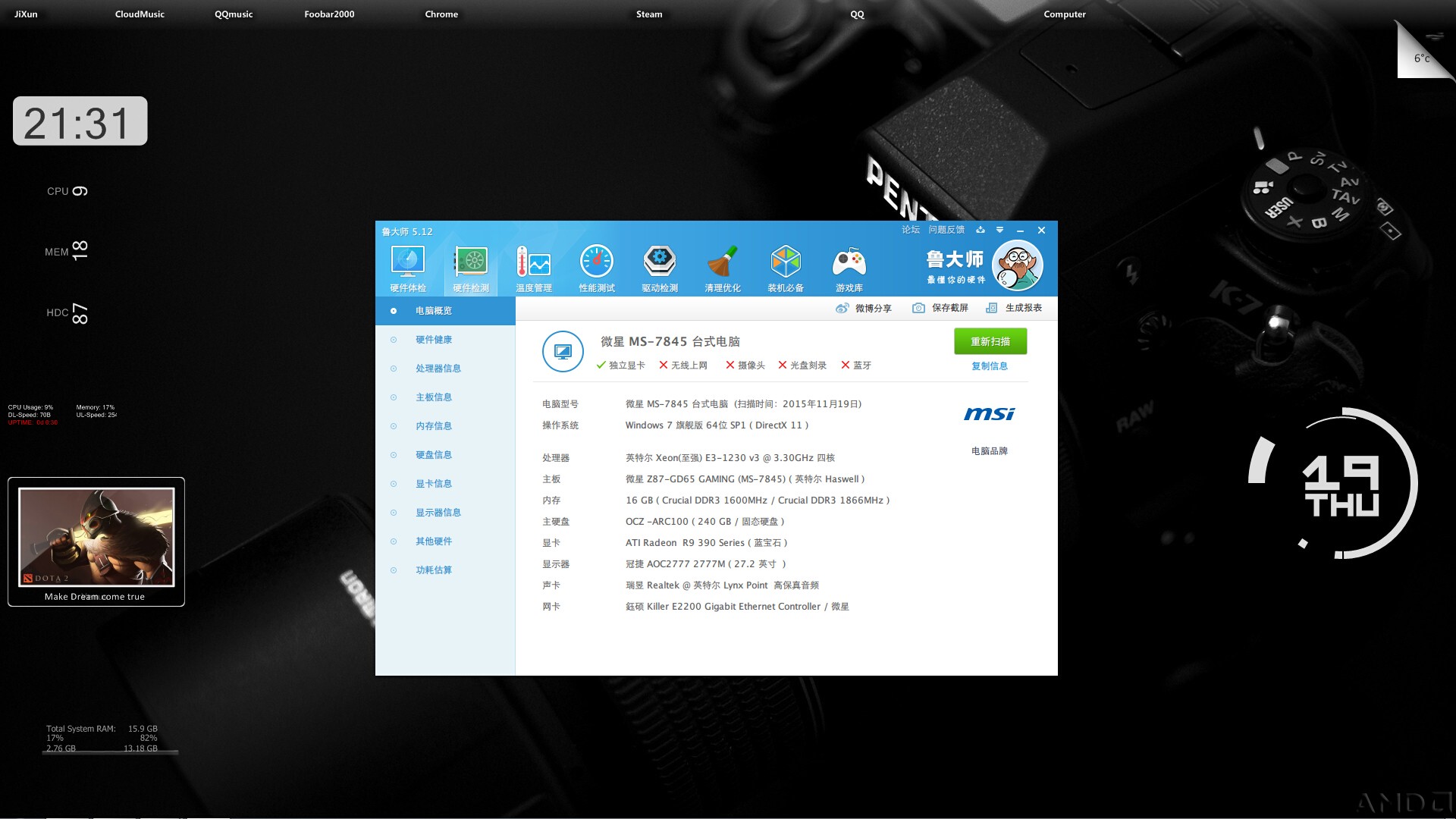Image resolution: width=1456 pixels, height=819 pixels.
Task: Click the ATI Radeon R9 390 Series text
Action: [707, 543]
